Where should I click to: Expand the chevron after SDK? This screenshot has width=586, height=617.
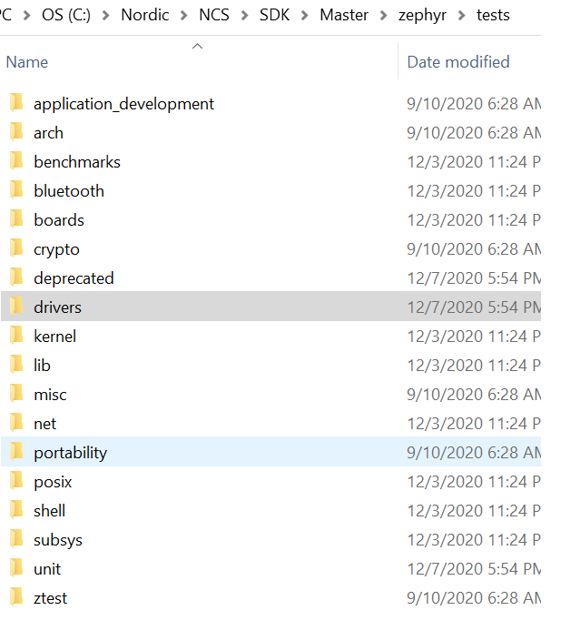pos(305,16)
